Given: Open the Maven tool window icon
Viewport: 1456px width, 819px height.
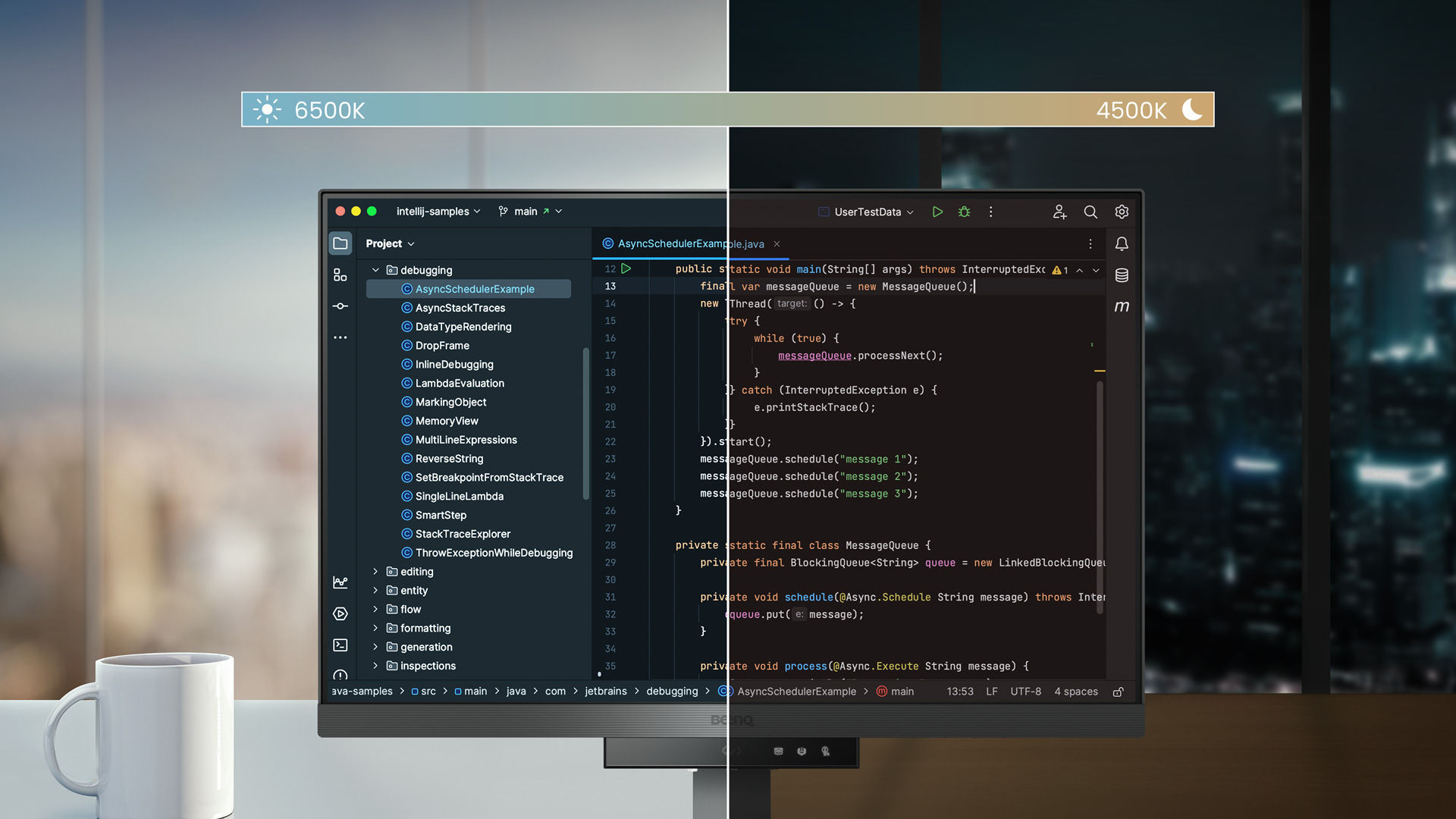Looking at the screenshot, I should 1122,306.
